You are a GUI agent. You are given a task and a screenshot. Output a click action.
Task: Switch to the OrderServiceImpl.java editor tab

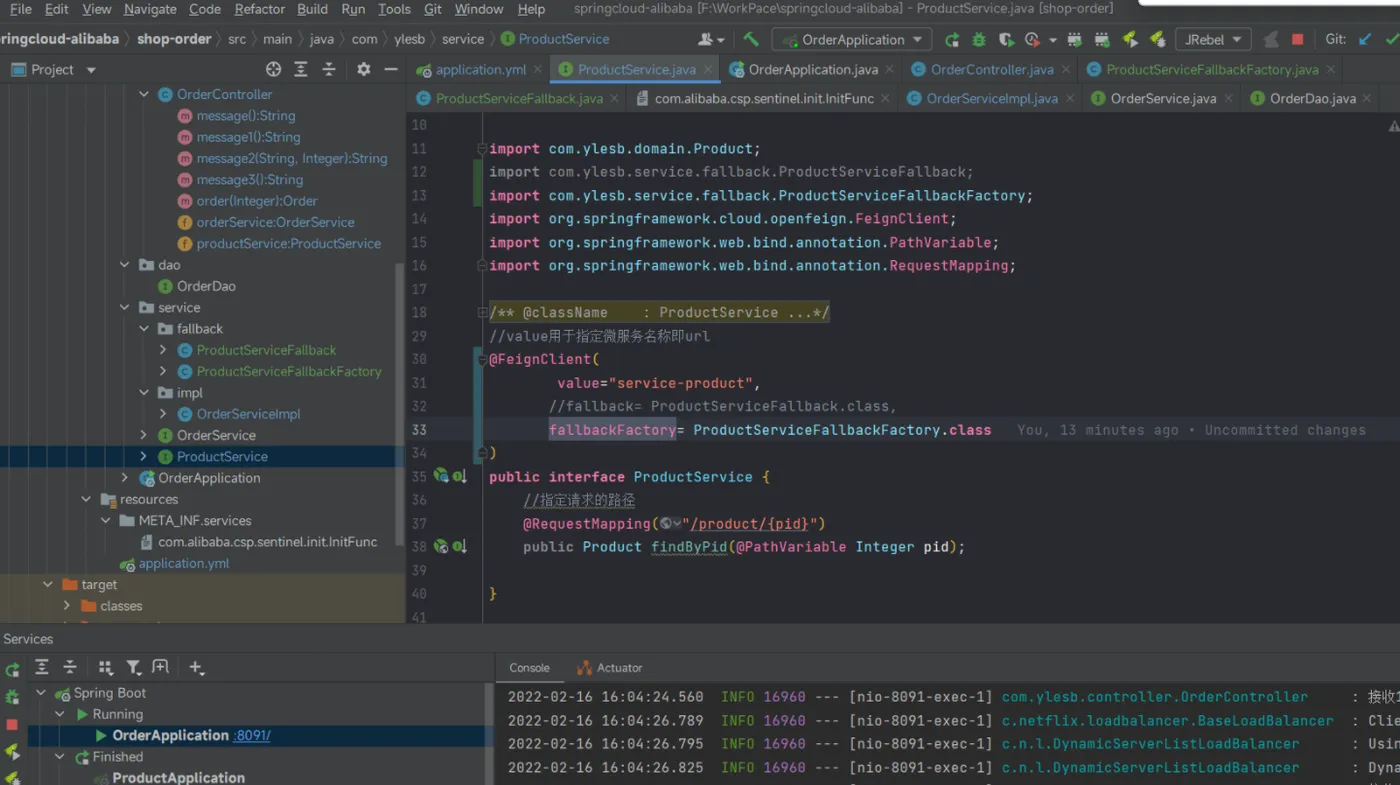click(992, 98)
